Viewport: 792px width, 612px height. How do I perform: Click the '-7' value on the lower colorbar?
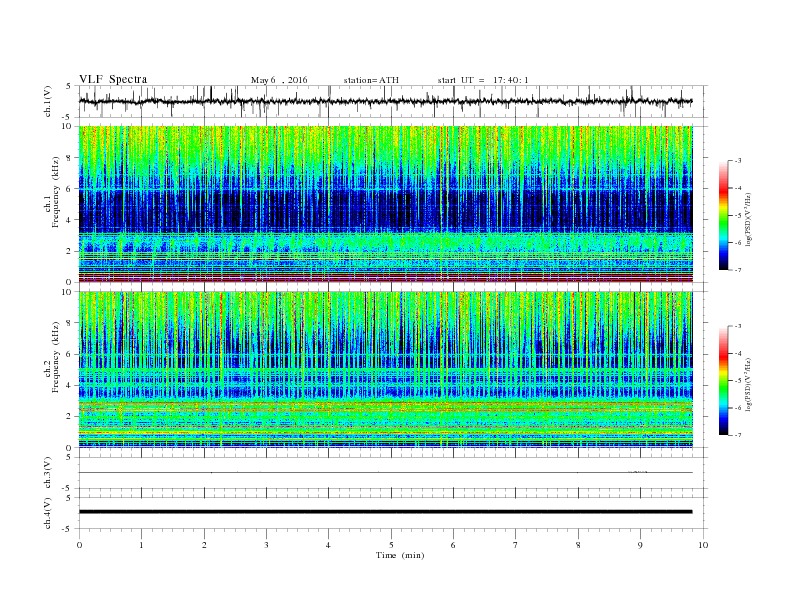point(738,435)
